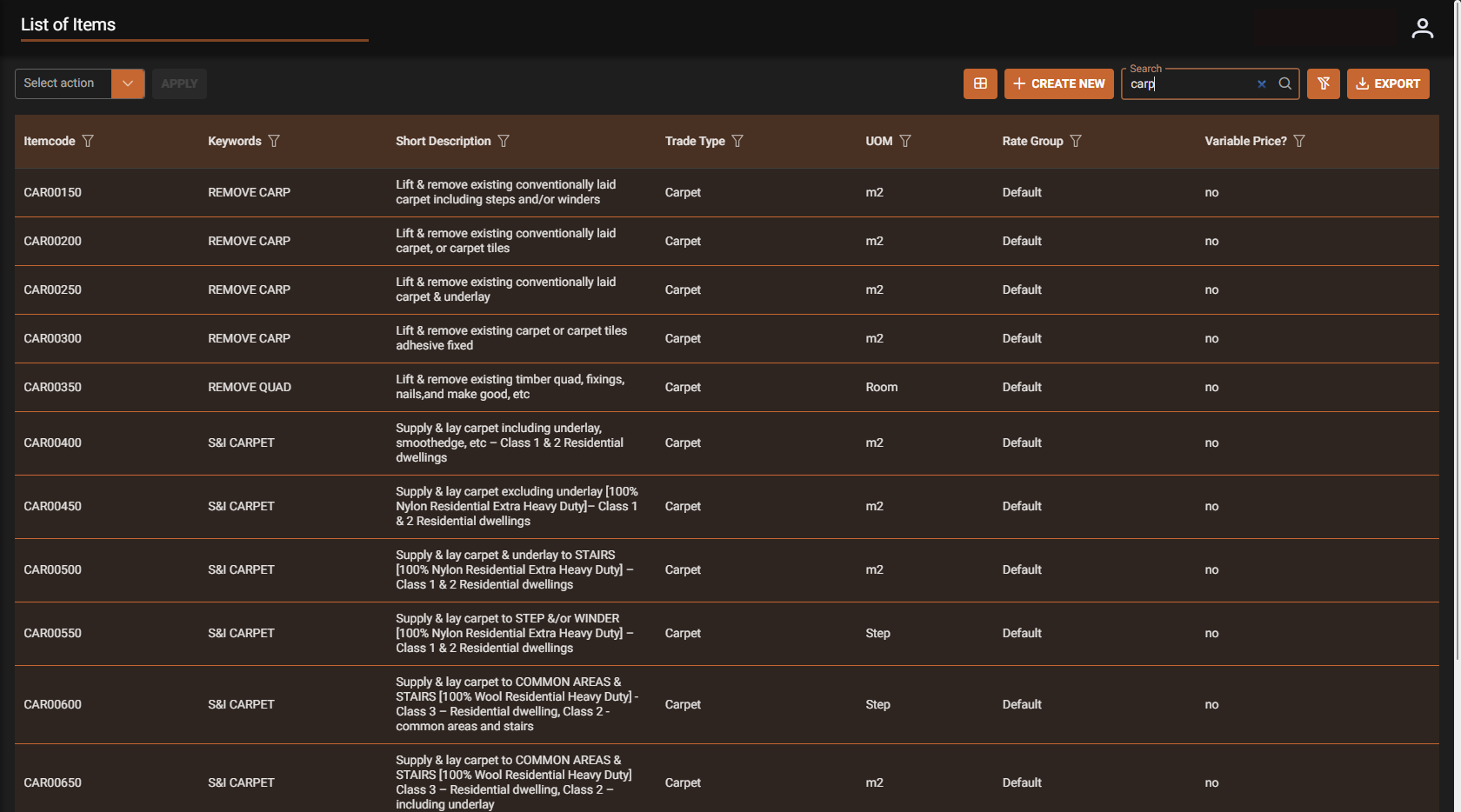
Task: Open the filter on the Short Description column
Action: pos(504,140)
